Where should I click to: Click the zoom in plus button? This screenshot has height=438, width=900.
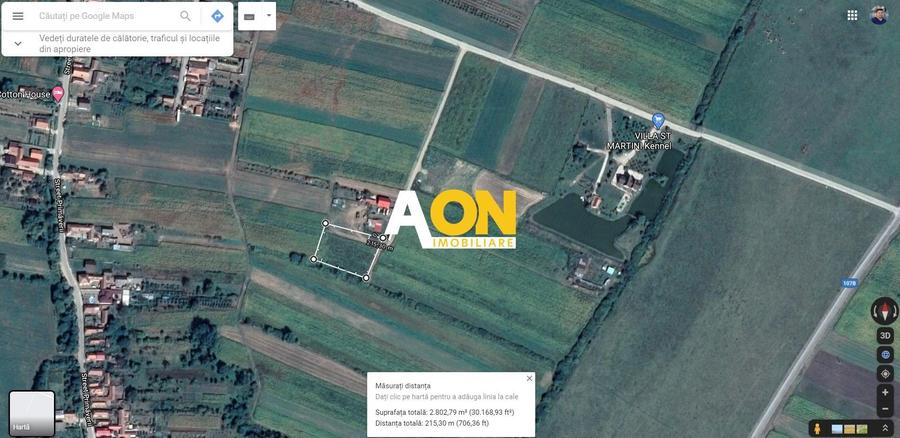(x=885, y=392)
